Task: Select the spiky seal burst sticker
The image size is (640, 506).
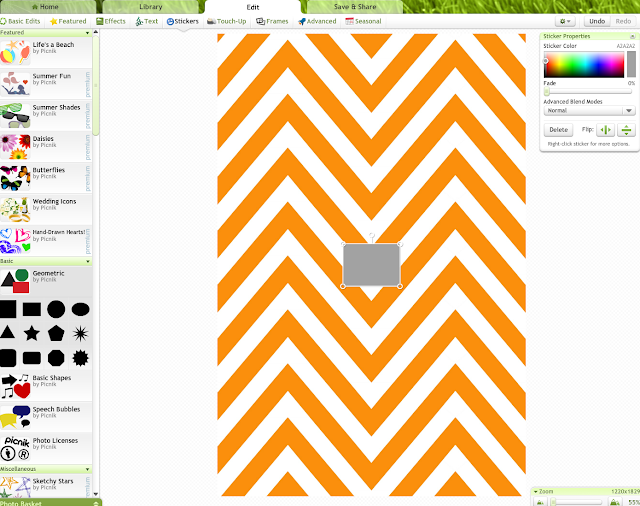Action: click(x=80, y=358)
